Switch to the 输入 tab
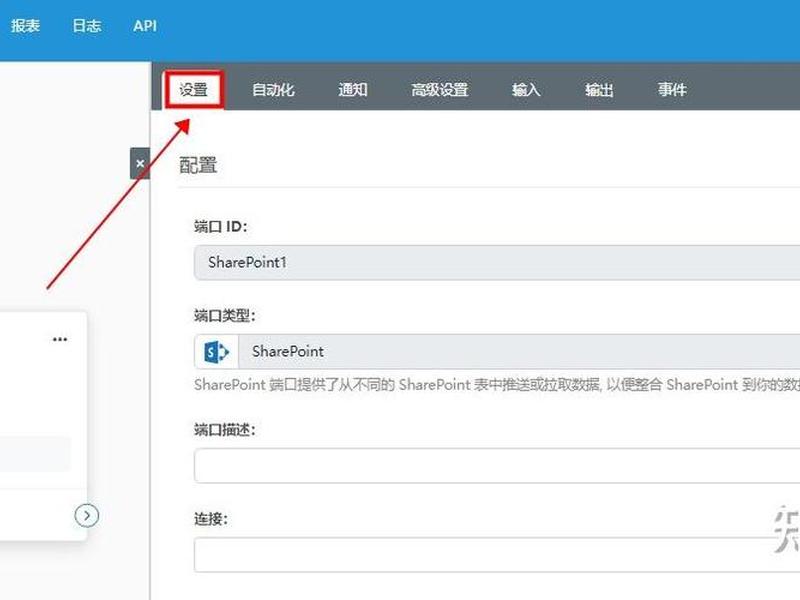Viewport: 800px width, 600px height. tap(526, 90)
